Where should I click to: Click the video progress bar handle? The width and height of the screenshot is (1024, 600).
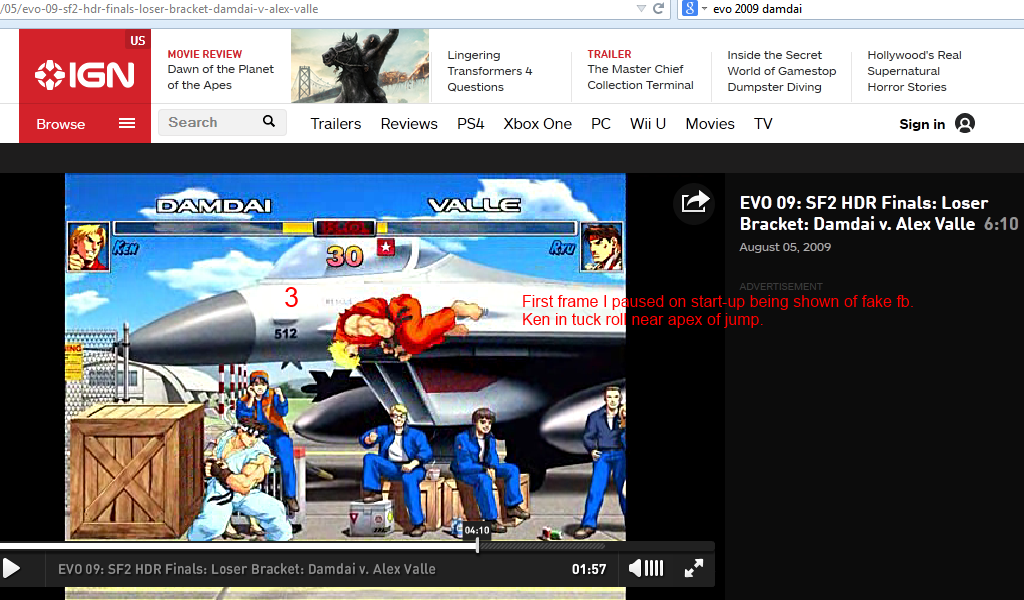[x=477, y=546]
